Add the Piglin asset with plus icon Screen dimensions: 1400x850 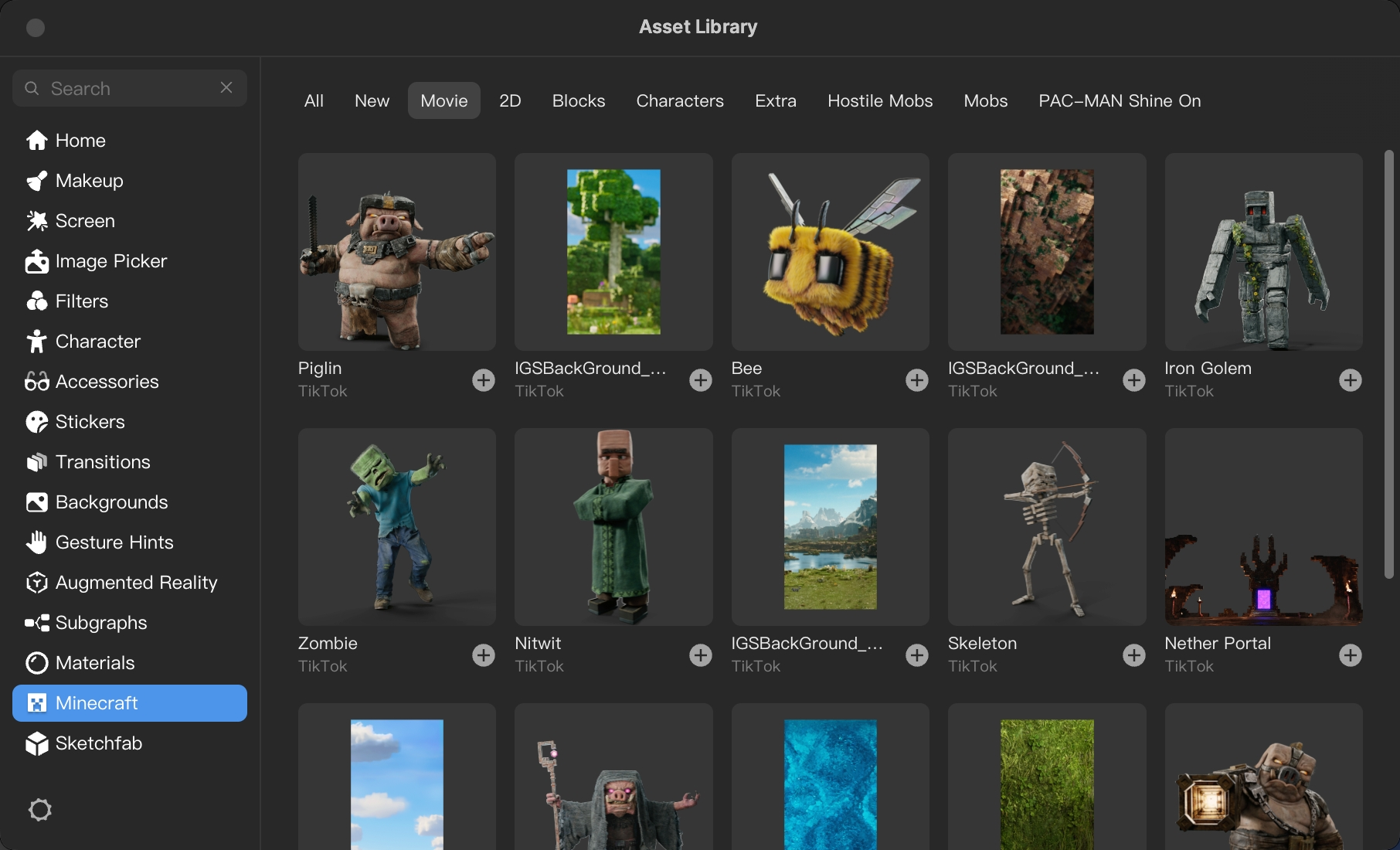[484, 380]
